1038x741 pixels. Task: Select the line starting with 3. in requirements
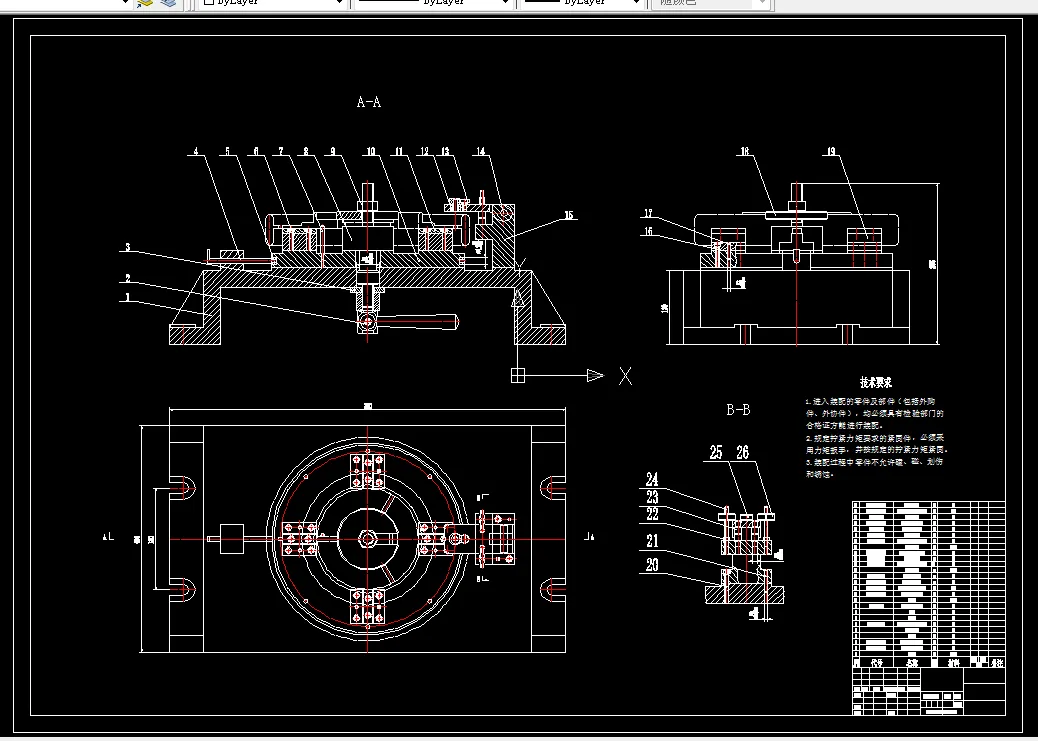point(874,462)
